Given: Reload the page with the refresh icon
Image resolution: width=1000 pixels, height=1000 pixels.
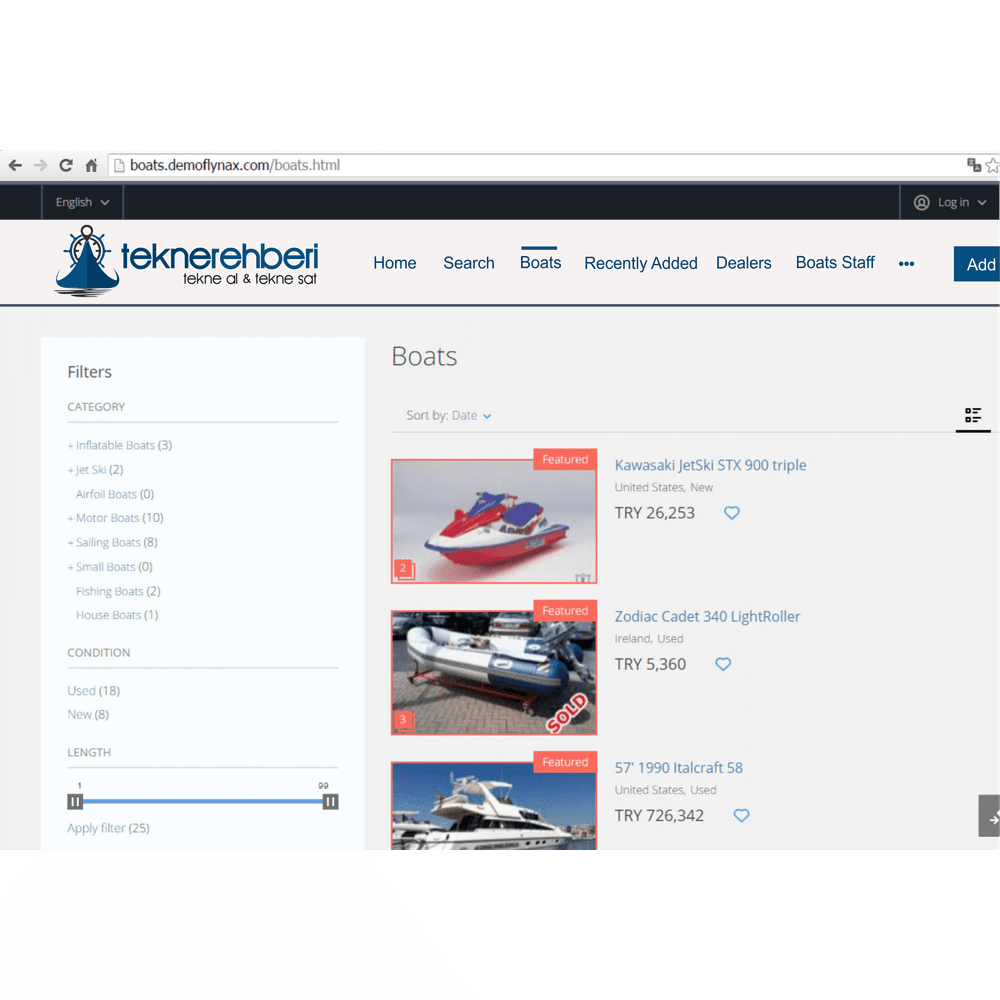Looking at the screenshot, I should [x=66, y=165].
